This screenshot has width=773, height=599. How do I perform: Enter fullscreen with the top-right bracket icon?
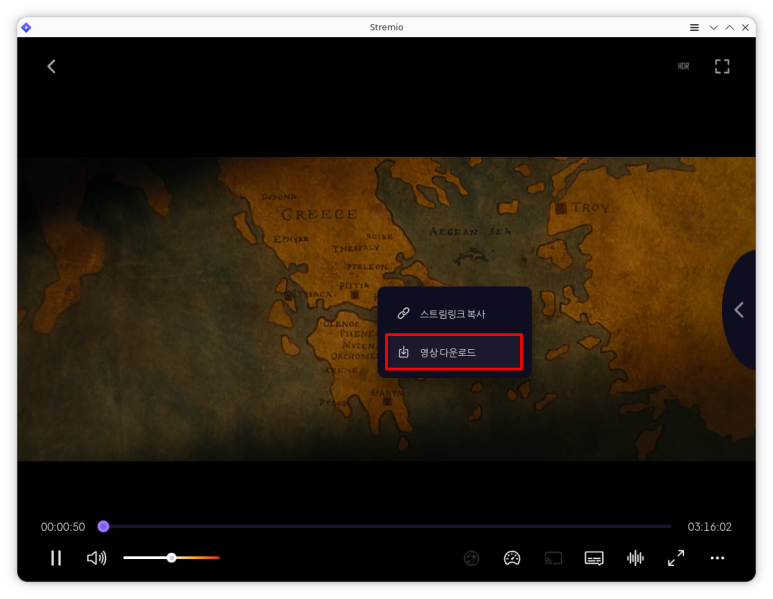point(722,67)
